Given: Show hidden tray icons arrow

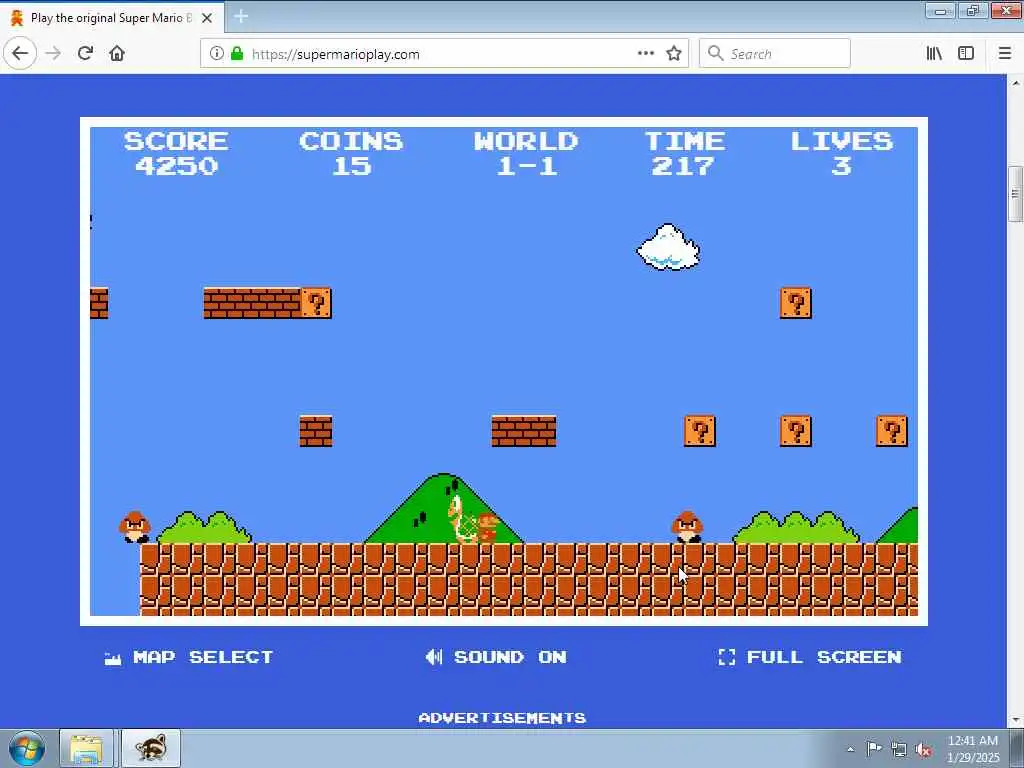Looking at the screenshot, I should coord(850,749).
